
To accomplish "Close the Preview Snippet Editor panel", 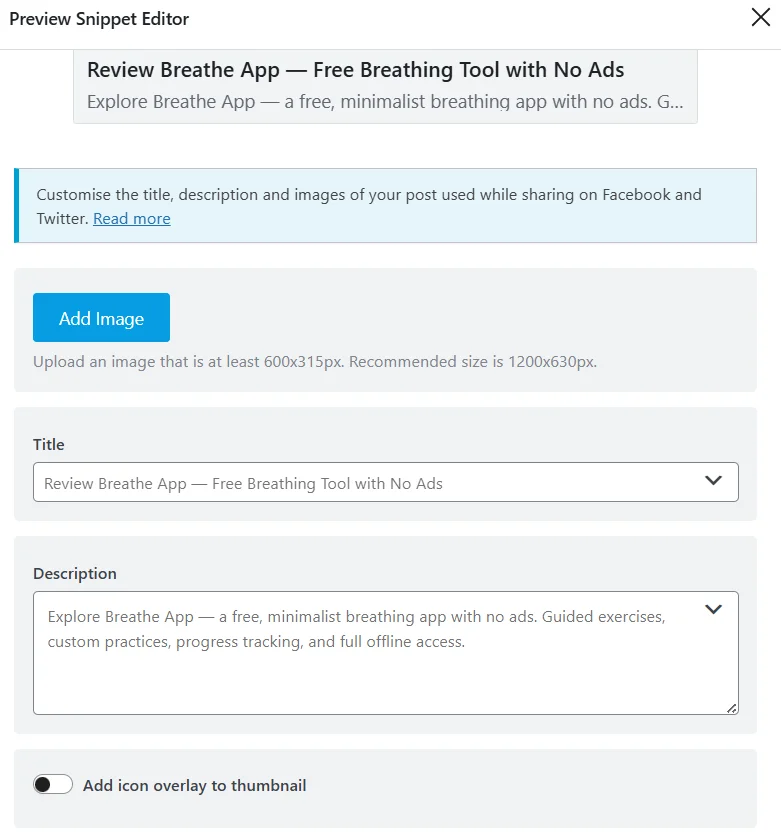I will (x=760, y=17).
